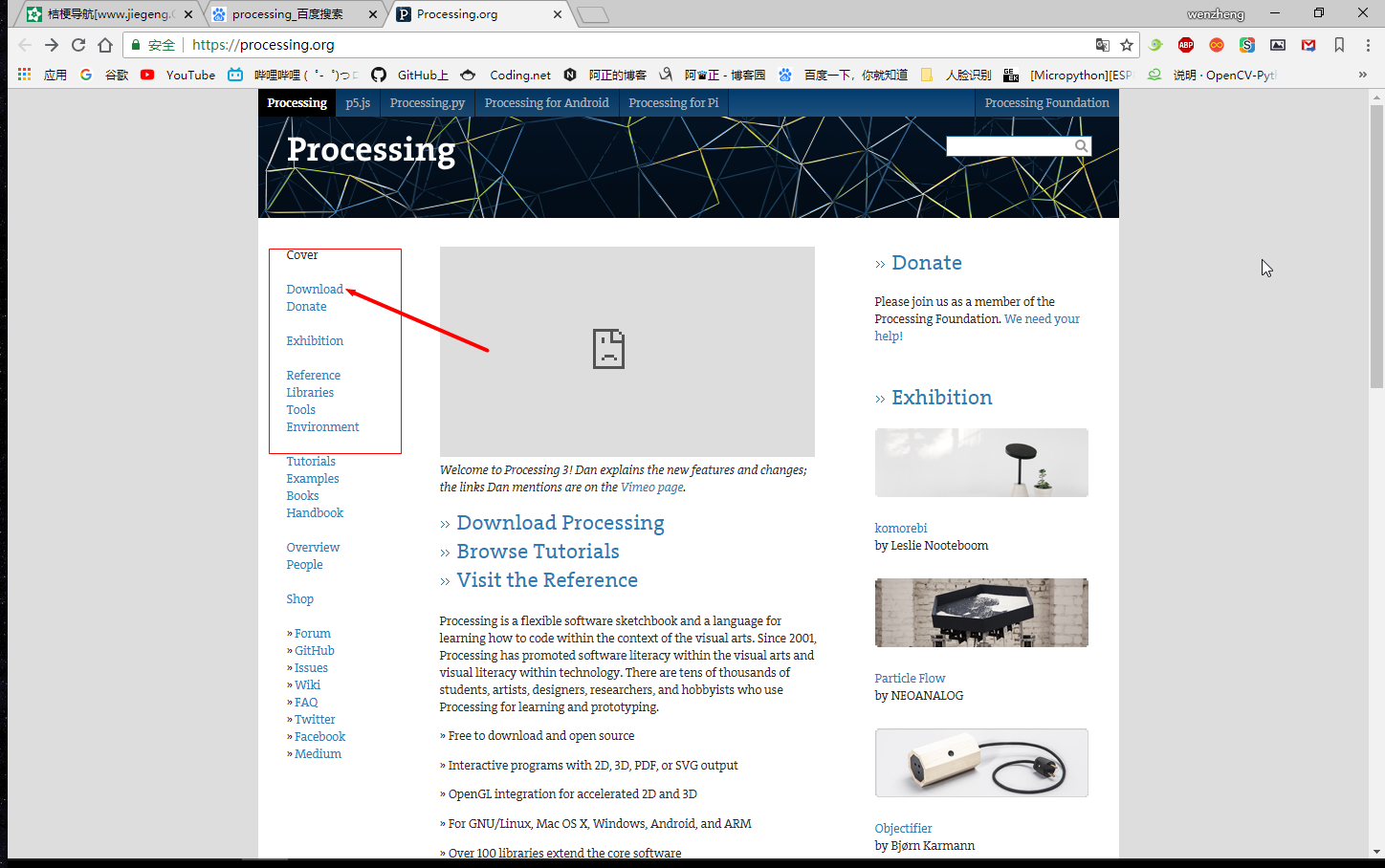Image resolution: width=1385 pixels, height=868 pixels.
Task: Switch to the 桔梗导航 browser tab
Action: [110, 14]
